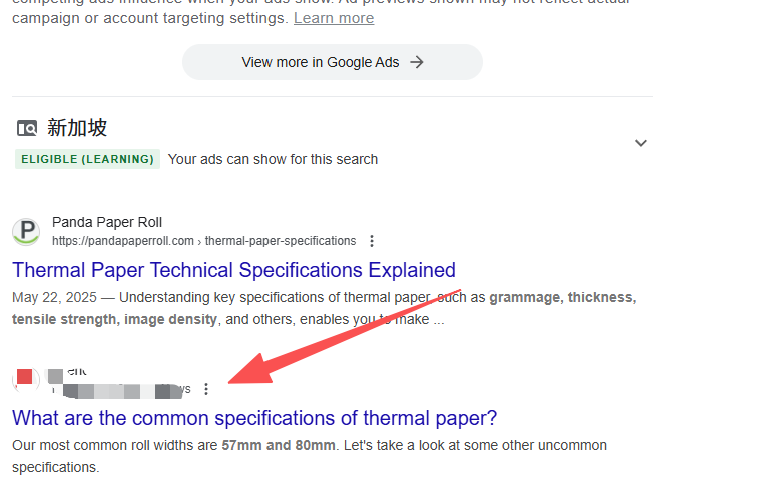760x491 pixels.
Task: Click Your ads can show for this search
Action: click(273, 159)
